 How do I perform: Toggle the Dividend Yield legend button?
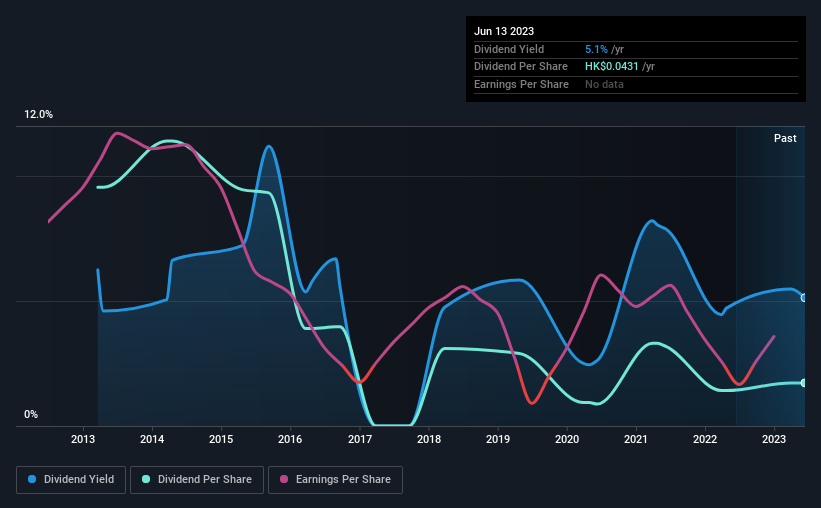(71, 480)
